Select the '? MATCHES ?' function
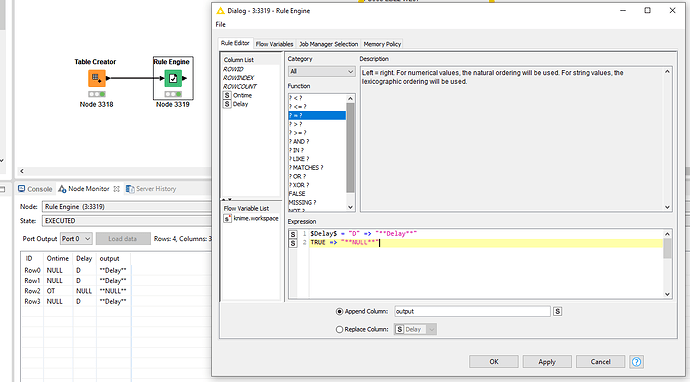 pos(317,168)
